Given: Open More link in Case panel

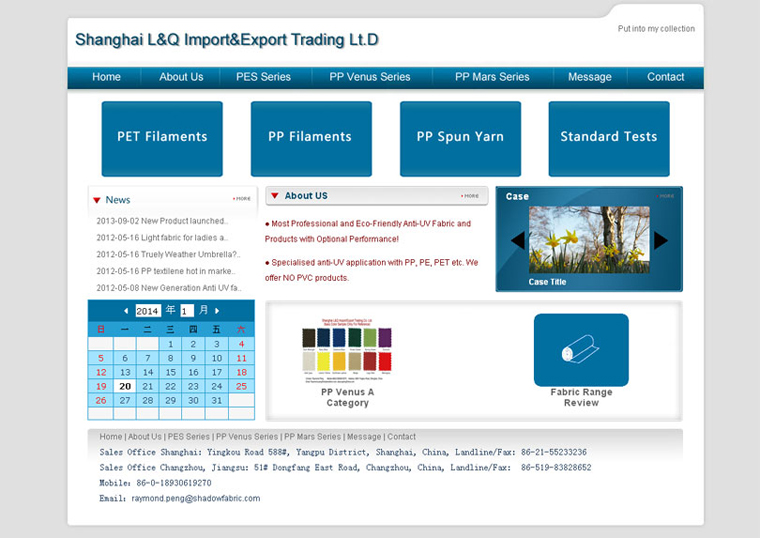Looking at the screenshot, I should (x=666, y=196).
